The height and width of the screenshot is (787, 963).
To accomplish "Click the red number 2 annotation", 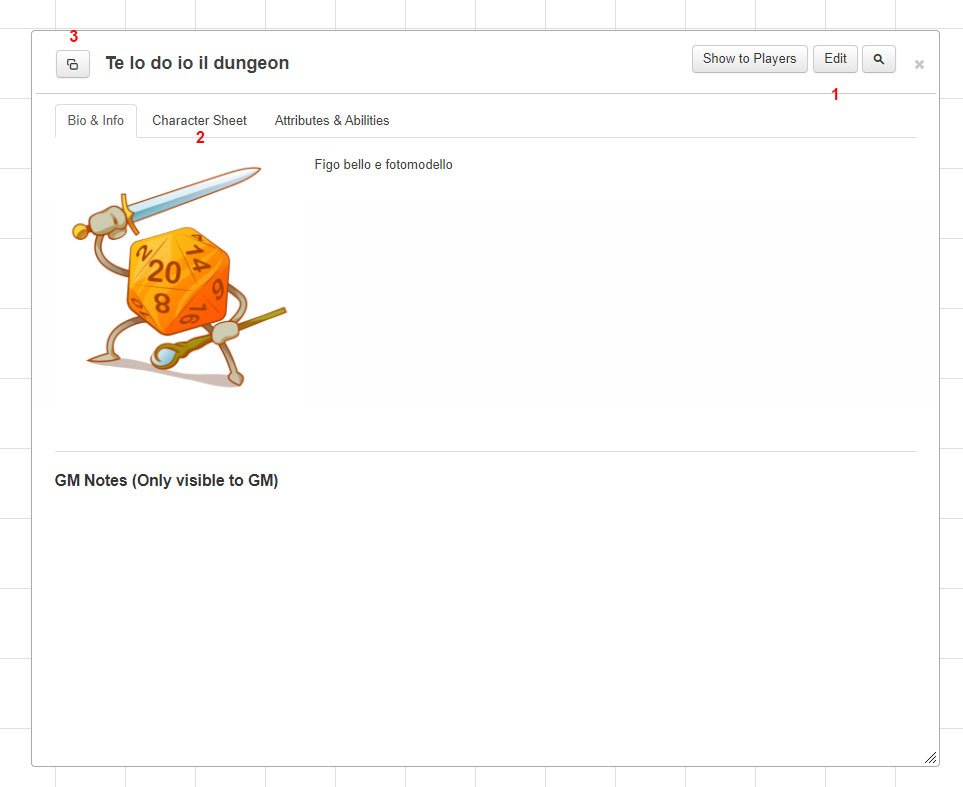I will 200,138.
